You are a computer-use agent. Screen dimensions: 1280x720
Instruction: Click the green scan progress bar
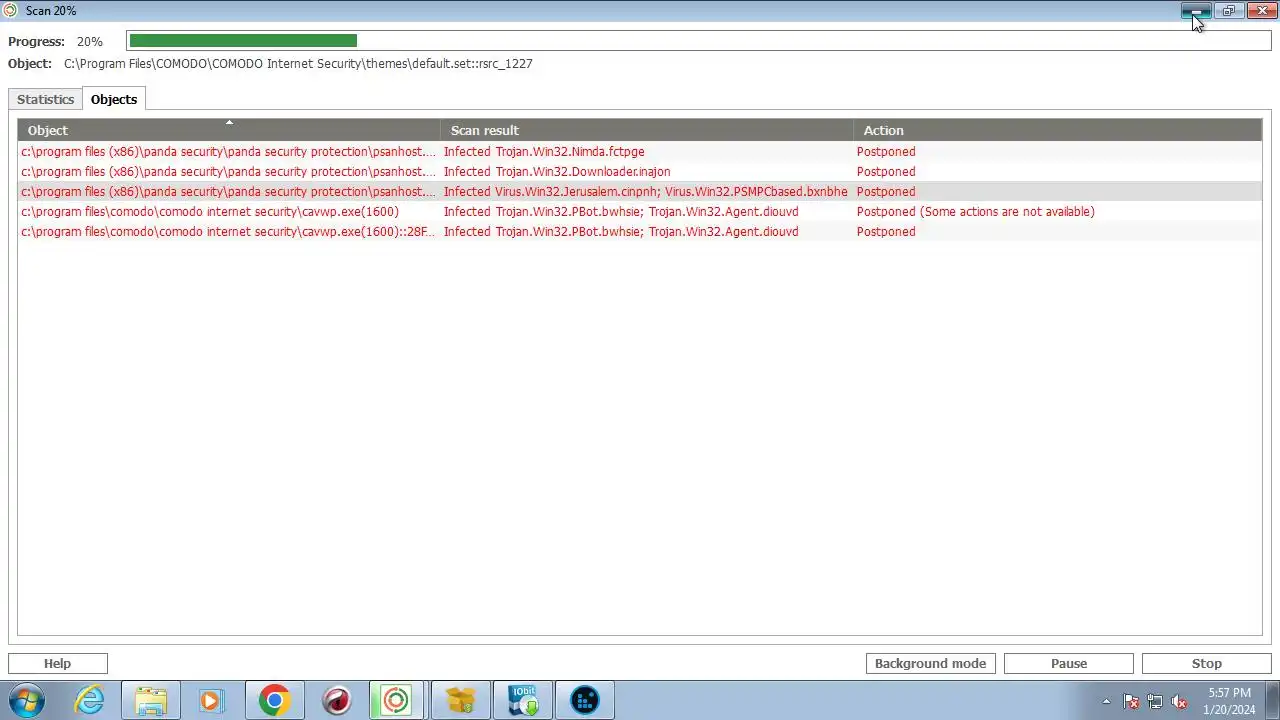(243, 41)
